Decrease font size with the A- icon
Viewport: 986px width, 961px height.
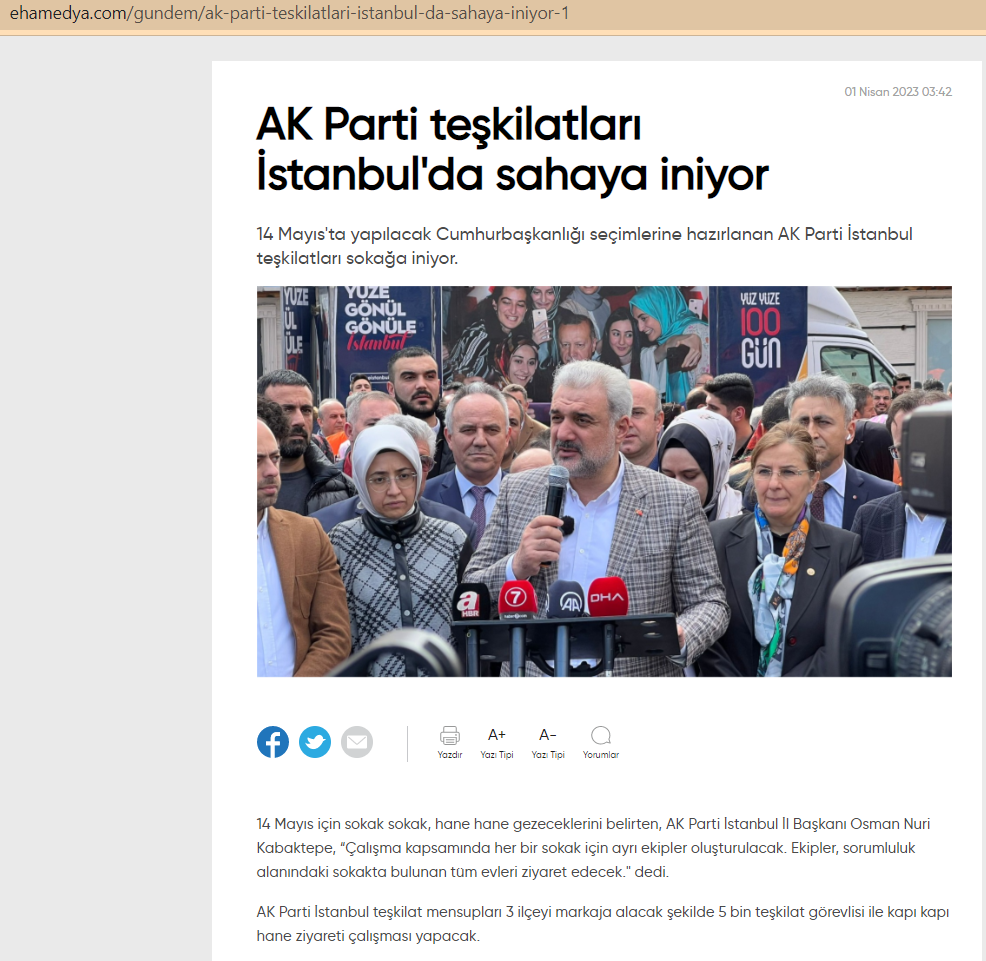[548, 735]
